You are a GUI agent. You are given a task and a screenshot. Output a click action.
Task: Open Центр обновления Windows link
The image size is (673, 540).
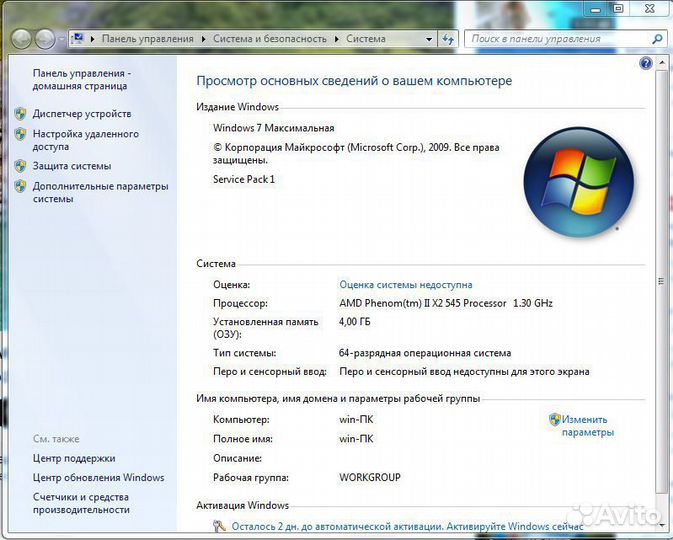click(x=98, y=477)
